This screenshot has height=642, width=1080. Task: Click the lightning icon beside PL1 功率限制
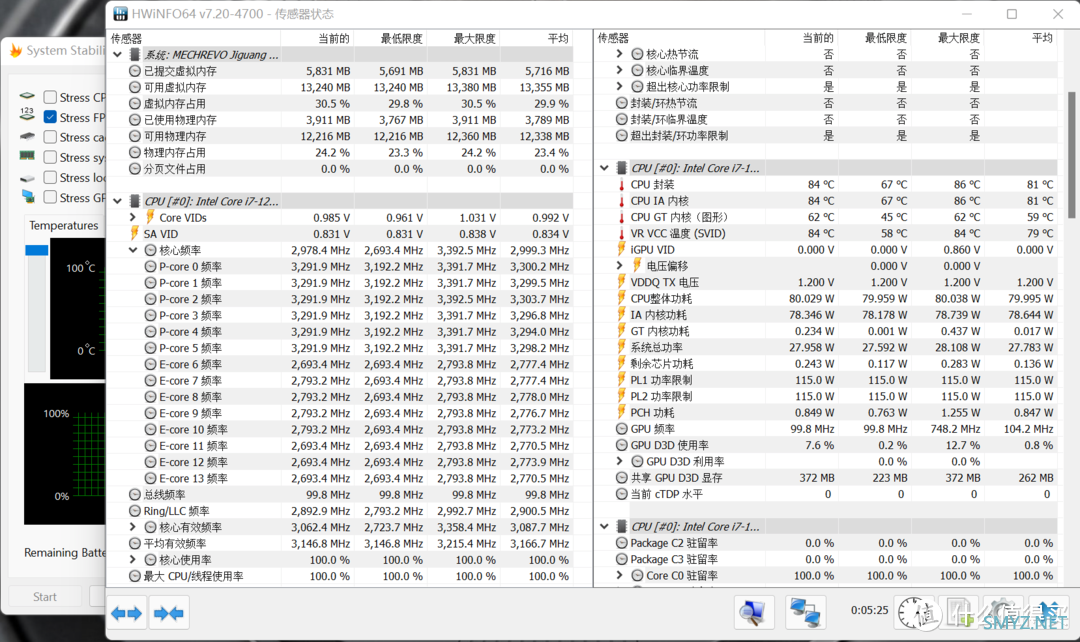621,380
